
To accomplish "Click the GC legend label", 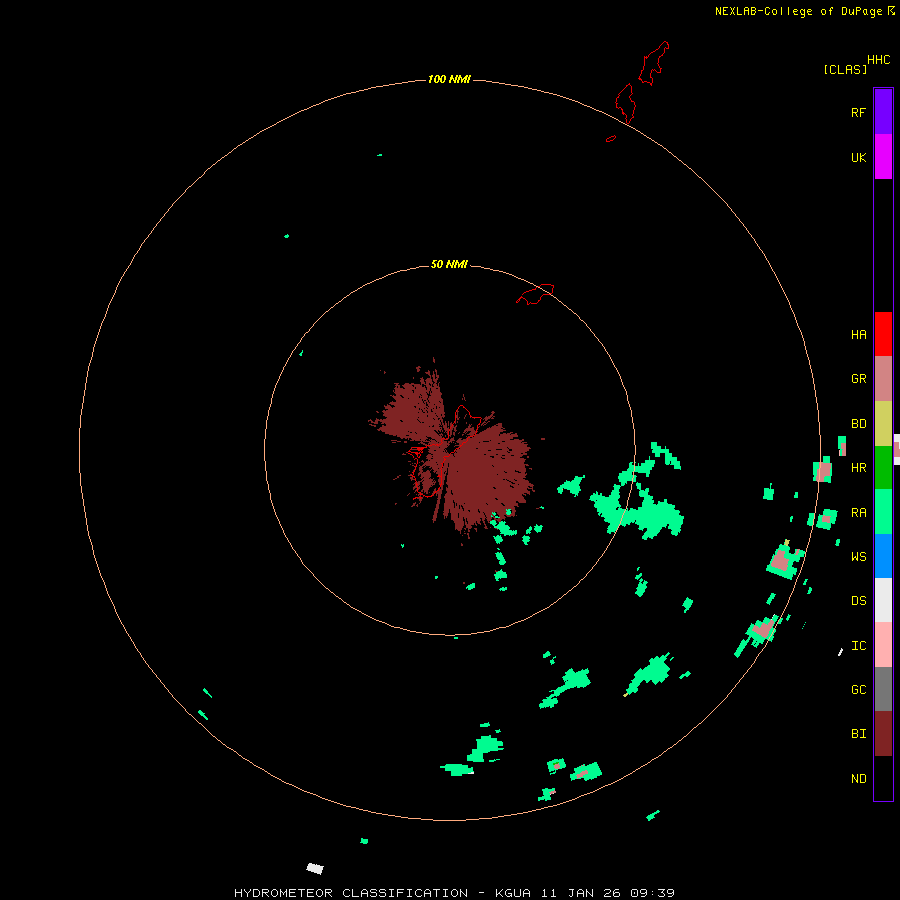I will 858,690.
